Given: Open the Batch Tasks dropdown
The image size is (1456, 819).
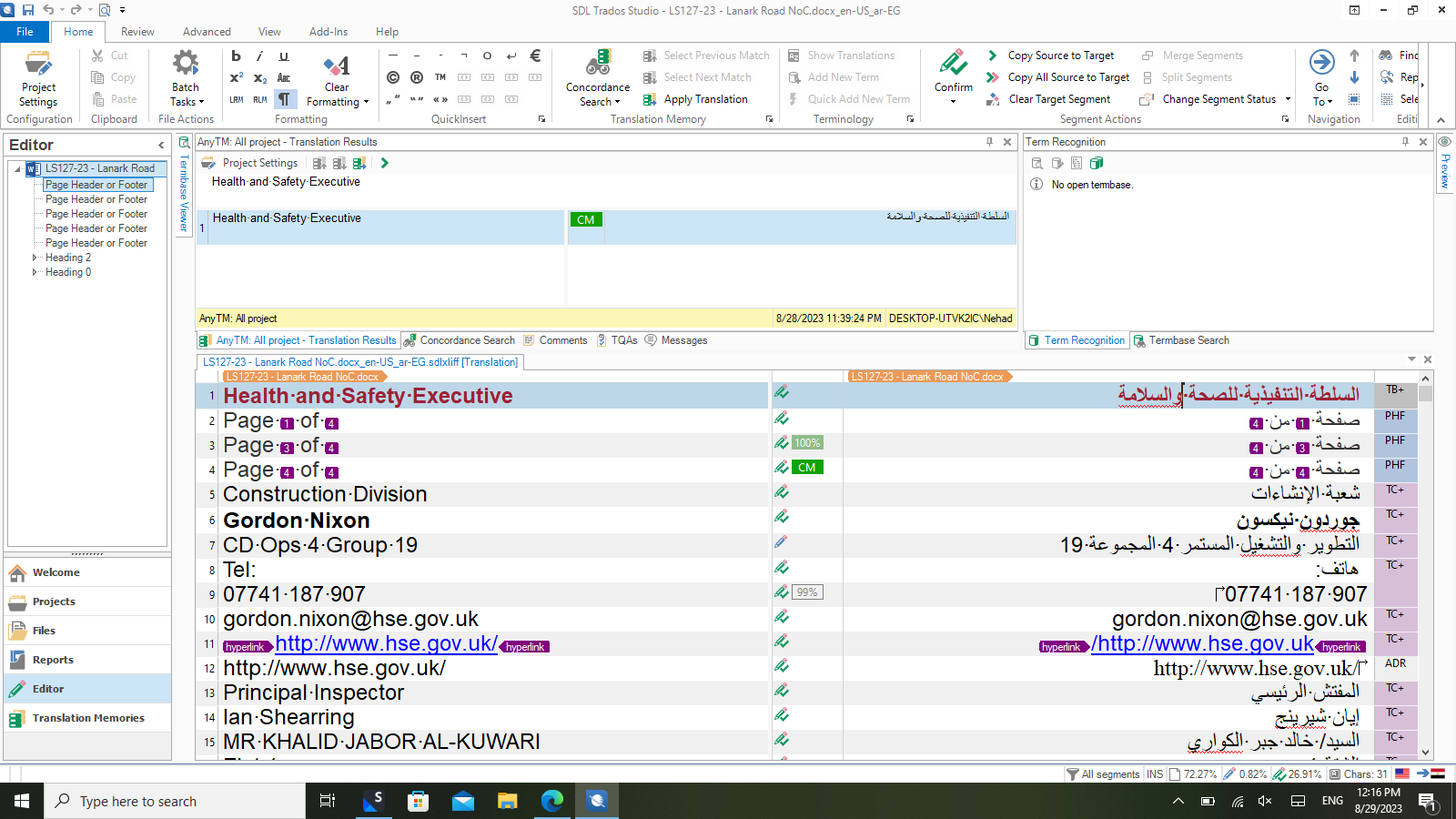Looking at the screenshot, I should coord(186,95).
